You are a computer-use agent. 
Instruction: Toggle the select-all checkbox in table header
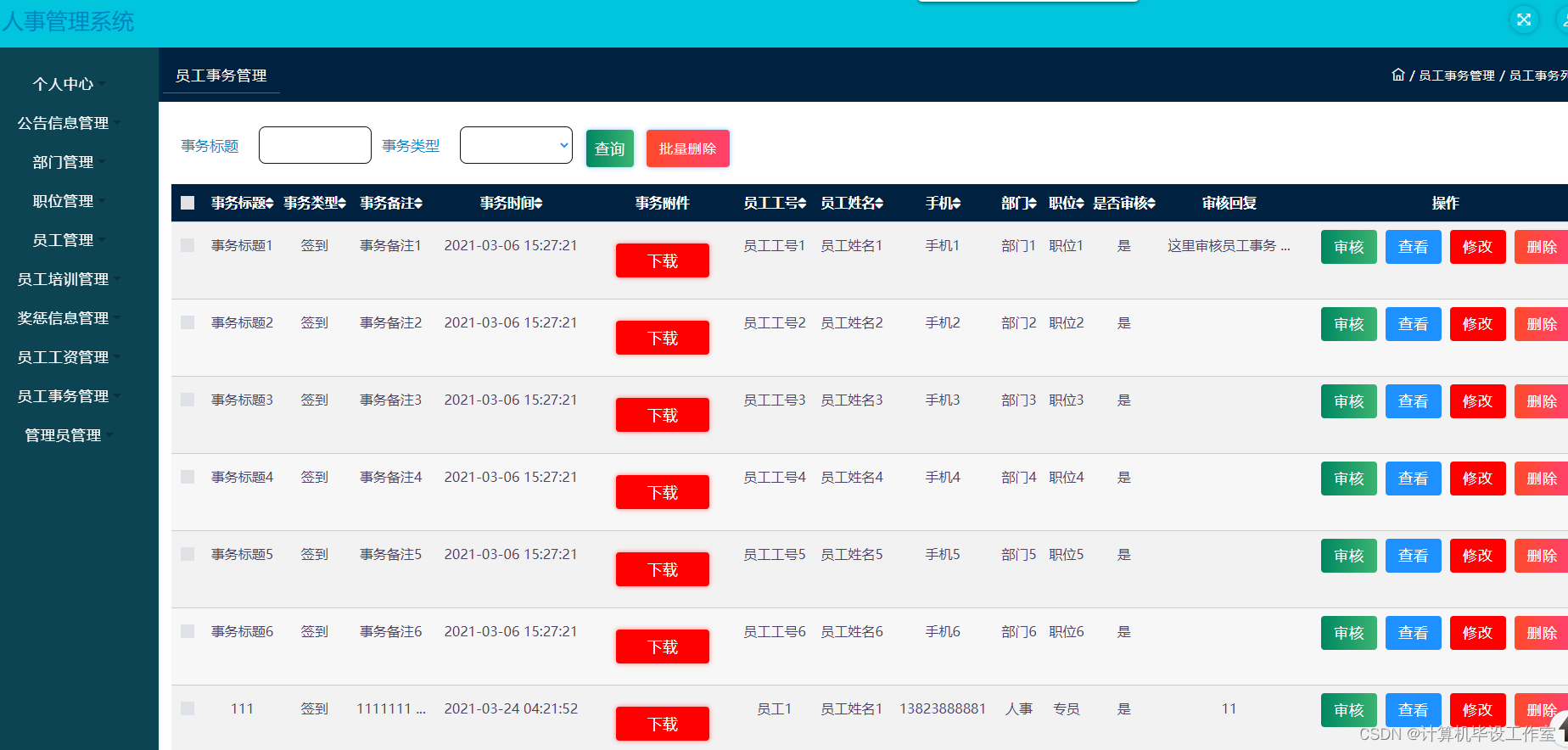tap(188, 203)
